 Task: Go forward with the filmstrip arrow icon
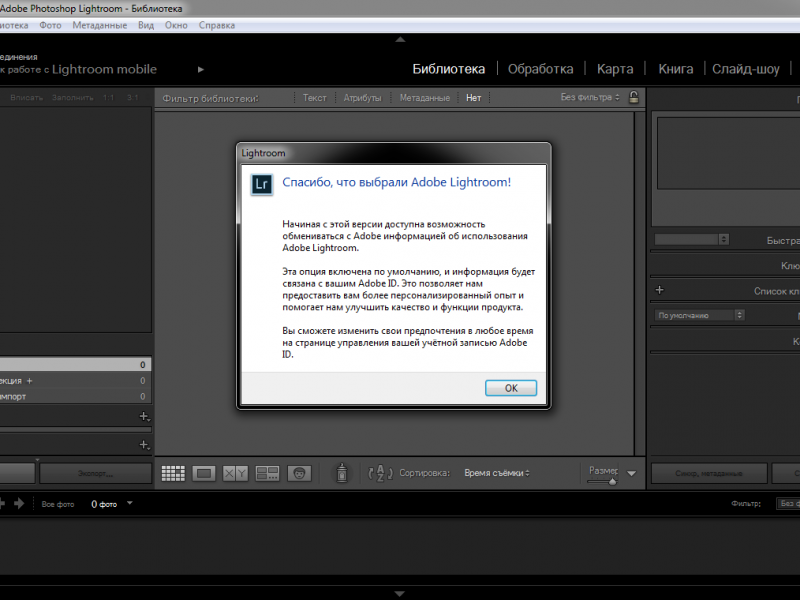[x=19, y=504]
